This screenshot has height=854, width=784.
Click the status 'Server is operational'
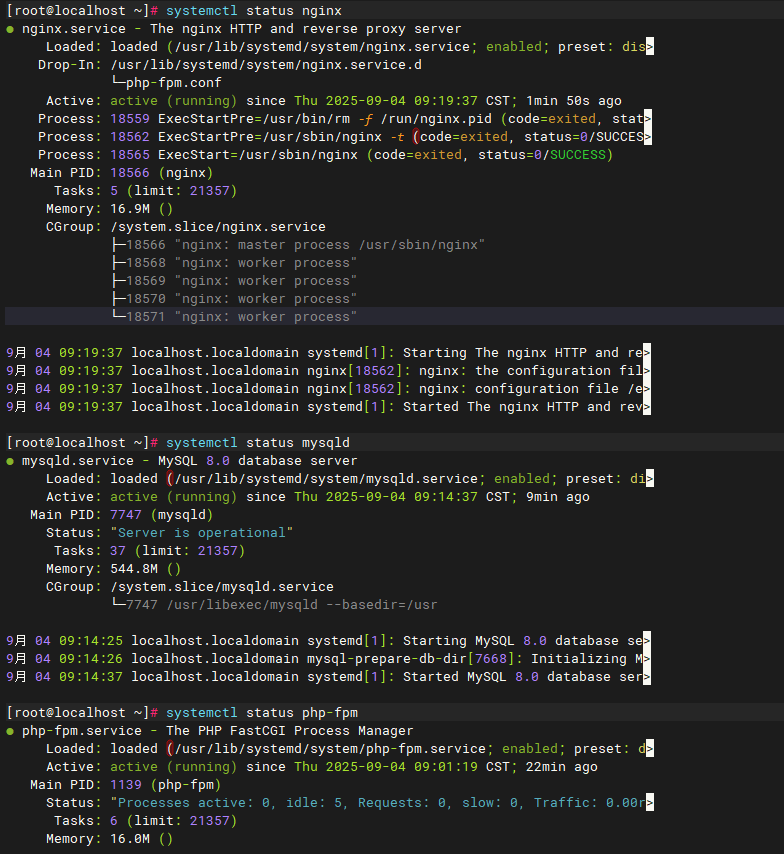202,533
